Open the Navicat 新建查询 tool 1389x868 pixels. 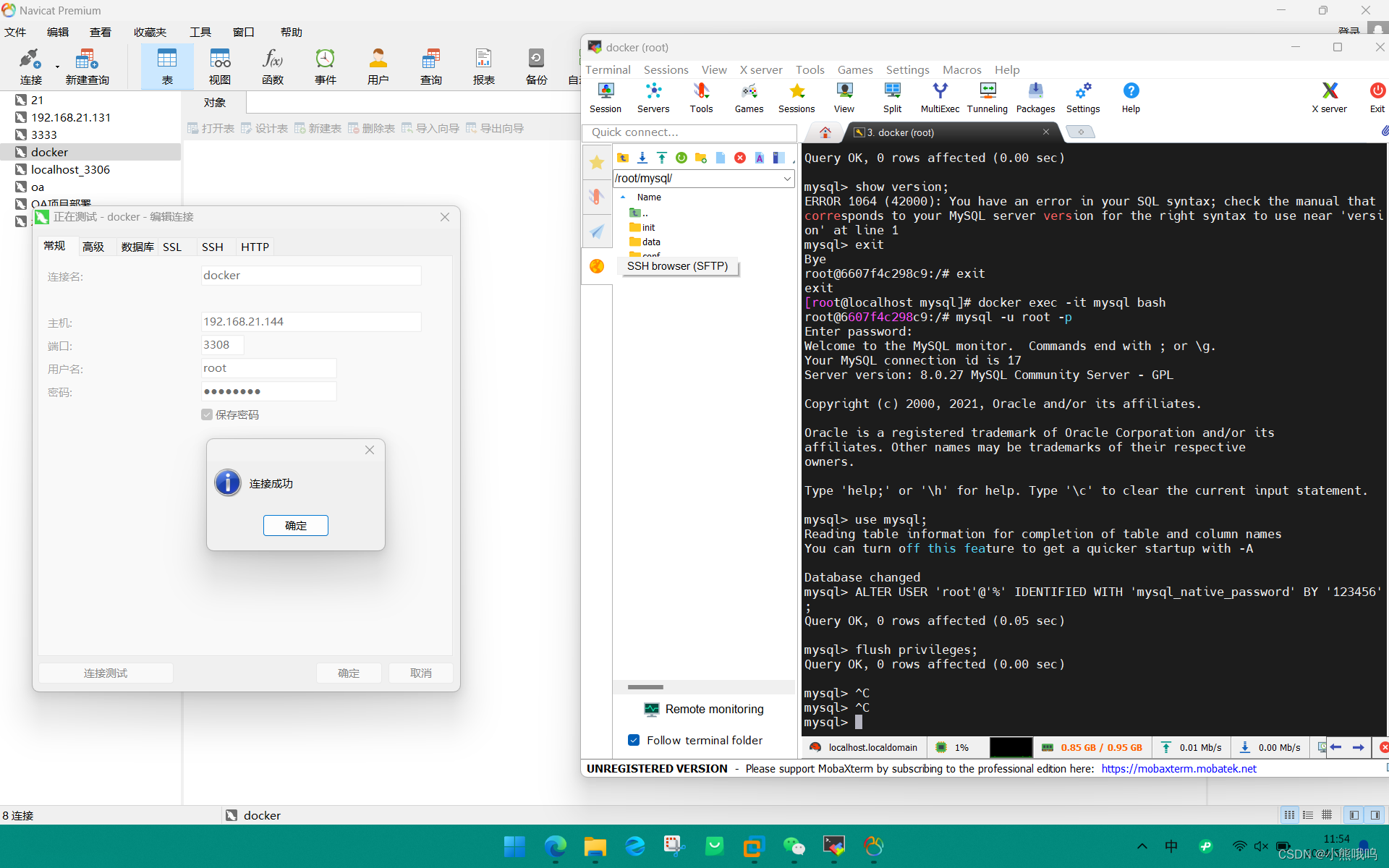click(87, 65)
